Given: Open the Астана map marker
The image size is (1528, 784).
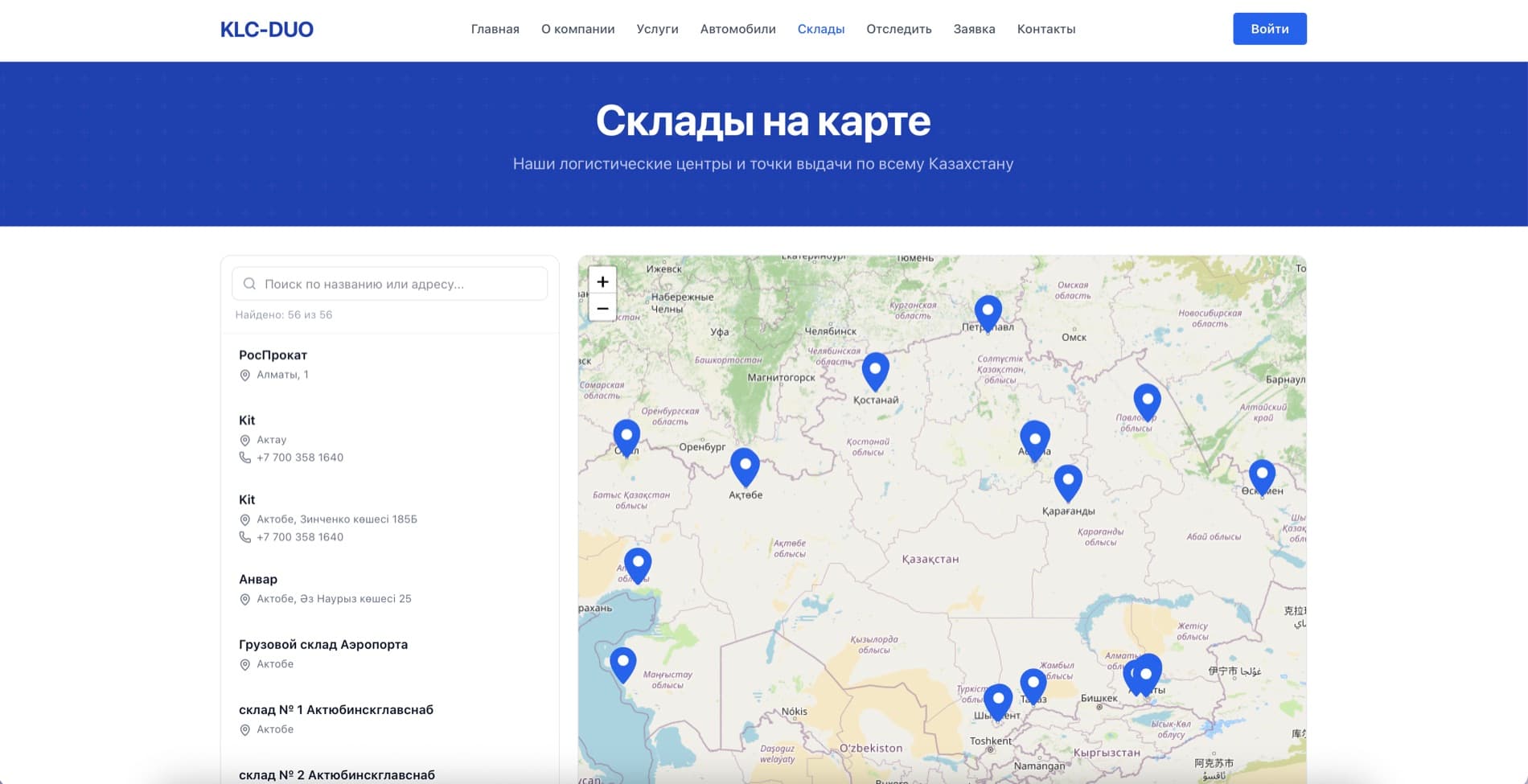Looking at the screenshot, I should pyautogui.click(x=1035, y=441).
